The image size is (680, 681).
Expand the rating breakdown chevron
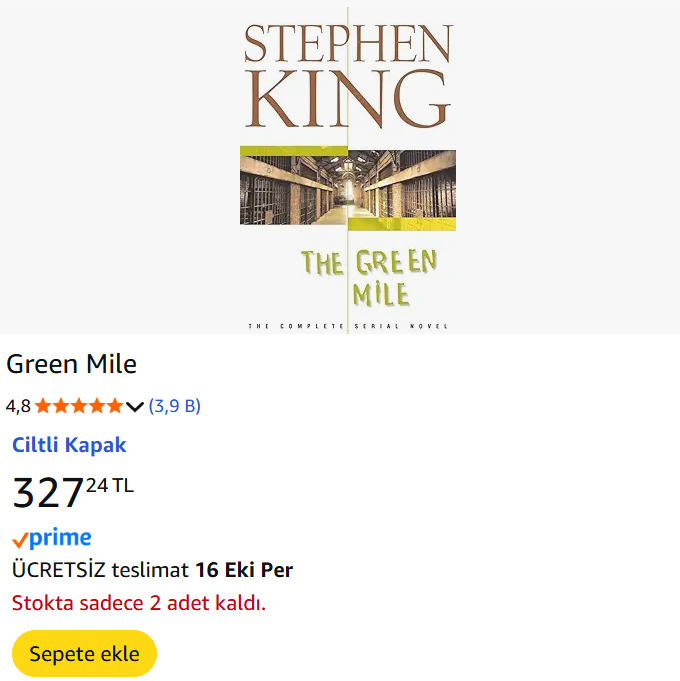pyautogui.click(x=135, y=406)
